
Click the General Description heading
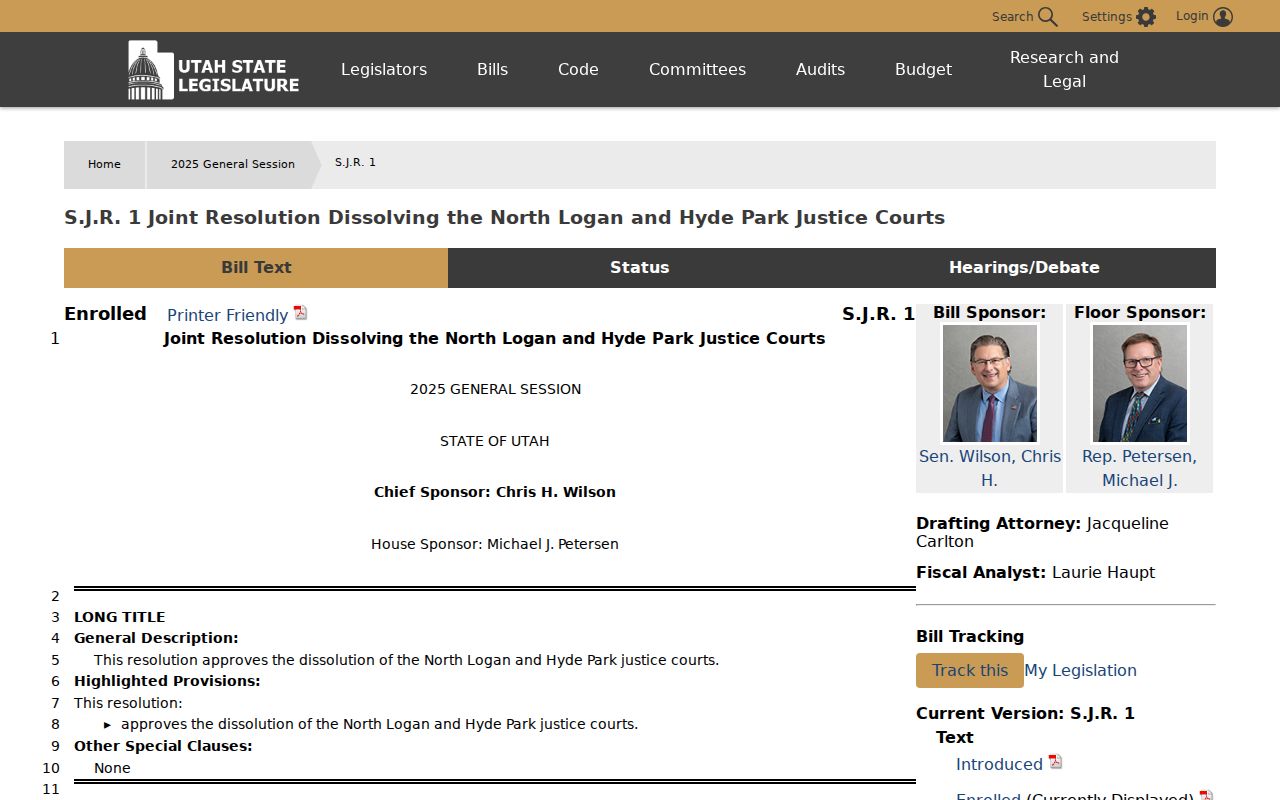156,638
